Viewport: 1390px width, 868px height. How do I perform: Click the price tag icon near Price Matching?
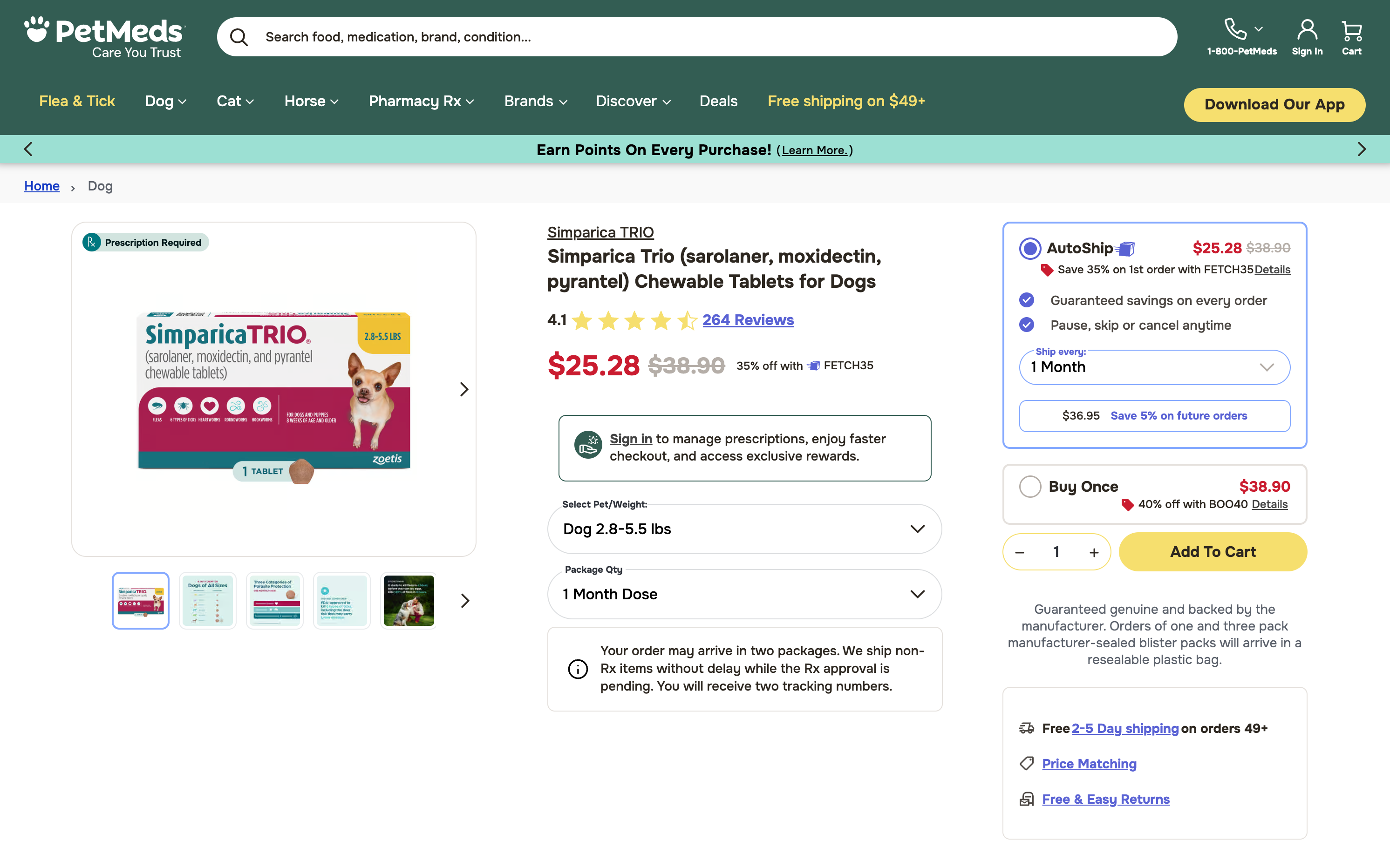(x=1027, y=764)
